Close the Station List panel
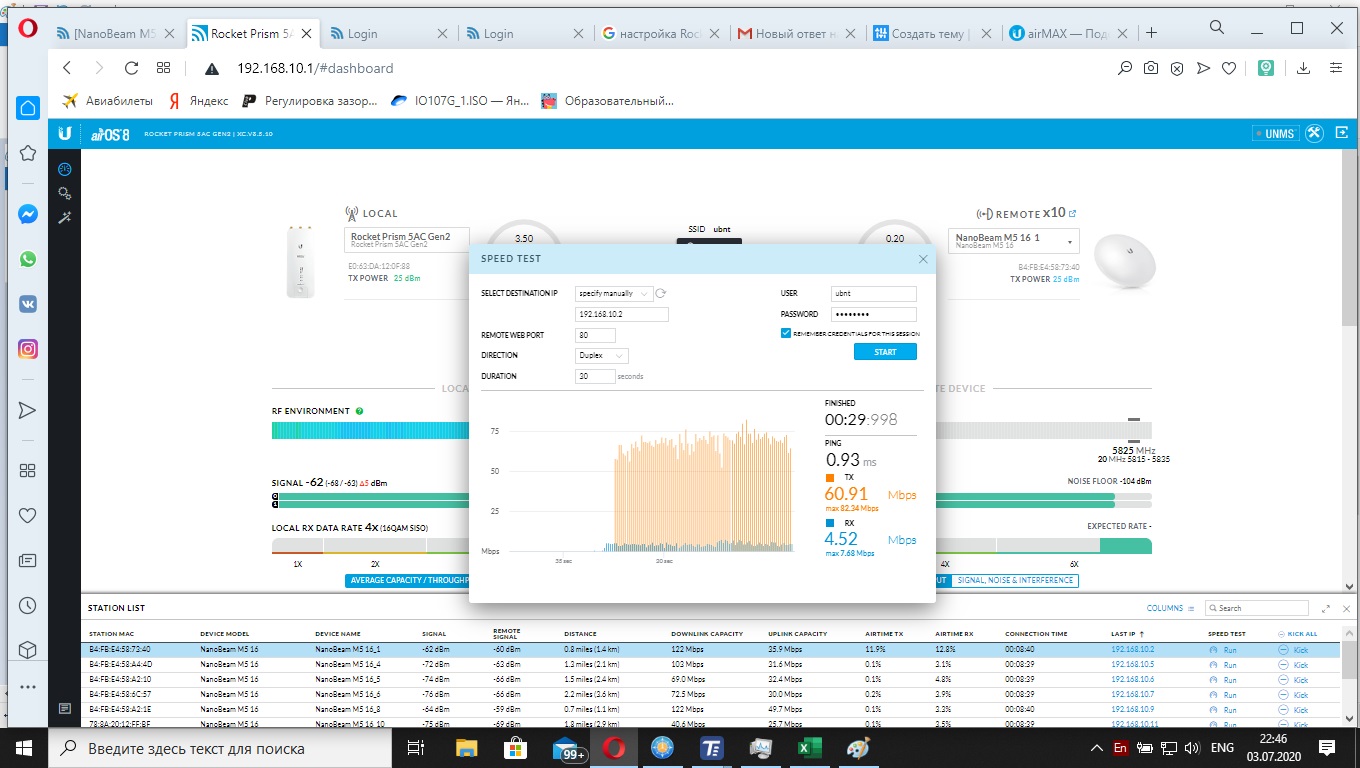The image size is (1360, 768). pos(1346,608)
